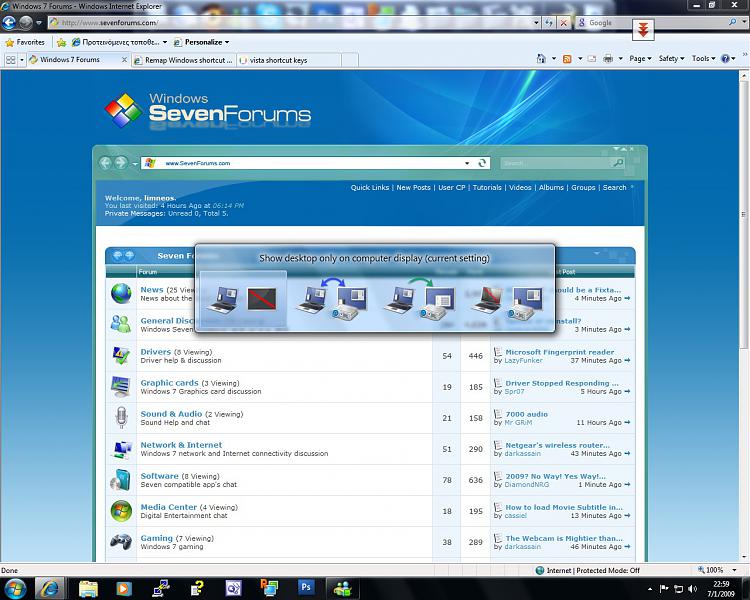750x600 pixels.
Task: Open 'Microsoft Fingerprint reader' last post
Action: (x=560, y=352)
